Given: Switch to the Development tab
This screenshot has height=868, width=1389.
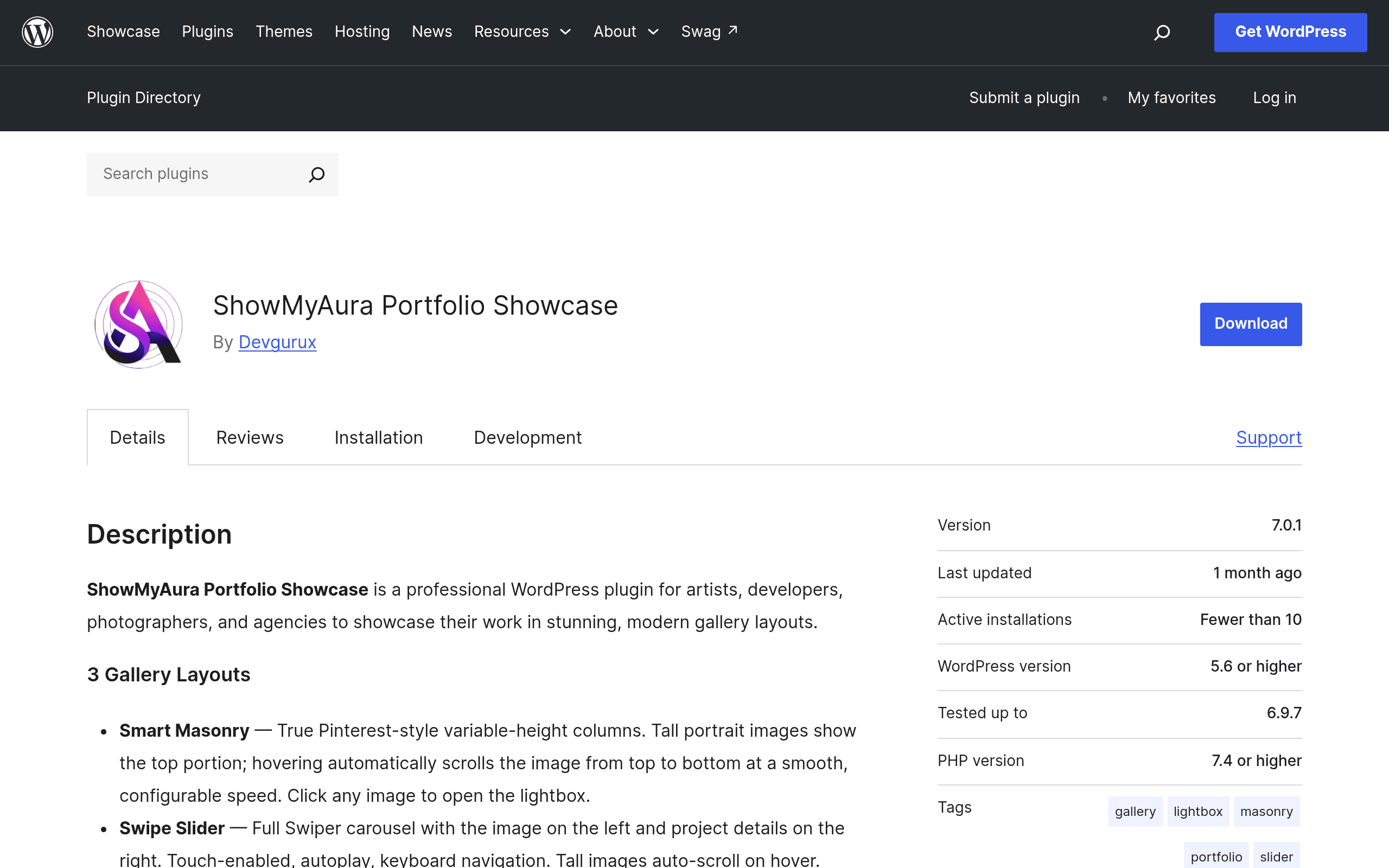Looking at the screenshot, I should pos(527,437).
